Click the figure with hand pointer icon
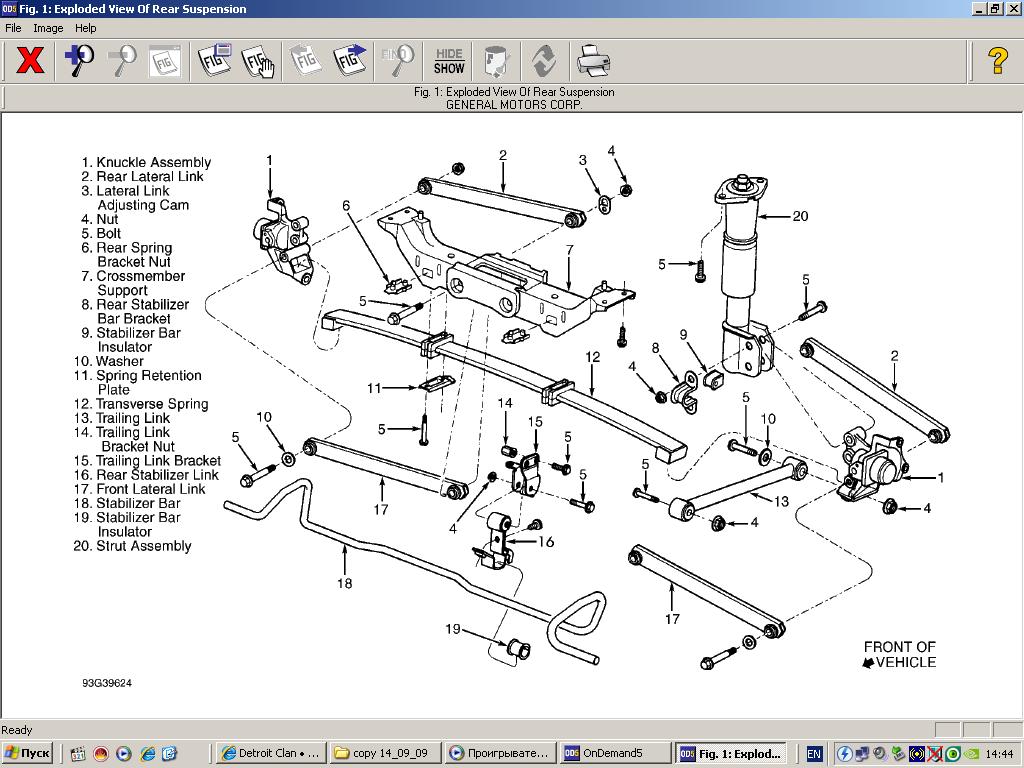 (258, 61)
